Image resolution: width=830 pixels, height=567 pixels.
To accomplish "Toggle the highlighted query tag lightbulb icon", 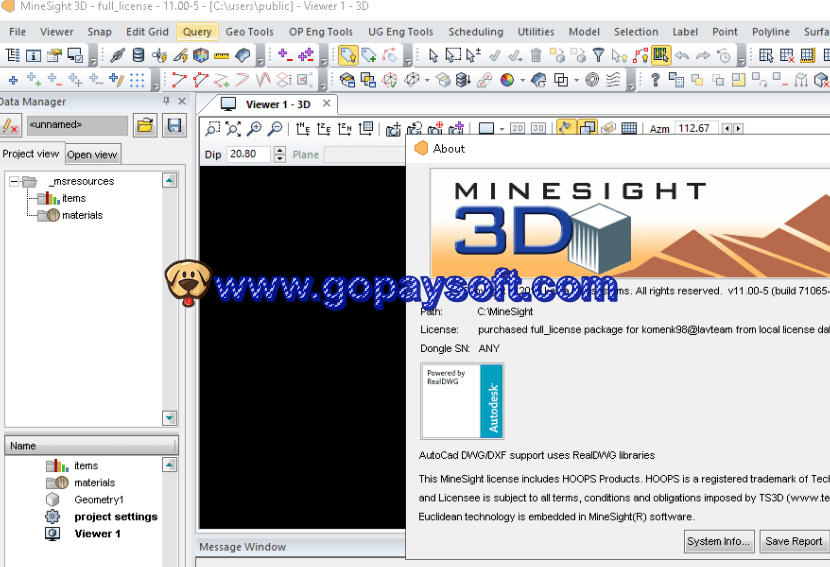I will 348,55.
